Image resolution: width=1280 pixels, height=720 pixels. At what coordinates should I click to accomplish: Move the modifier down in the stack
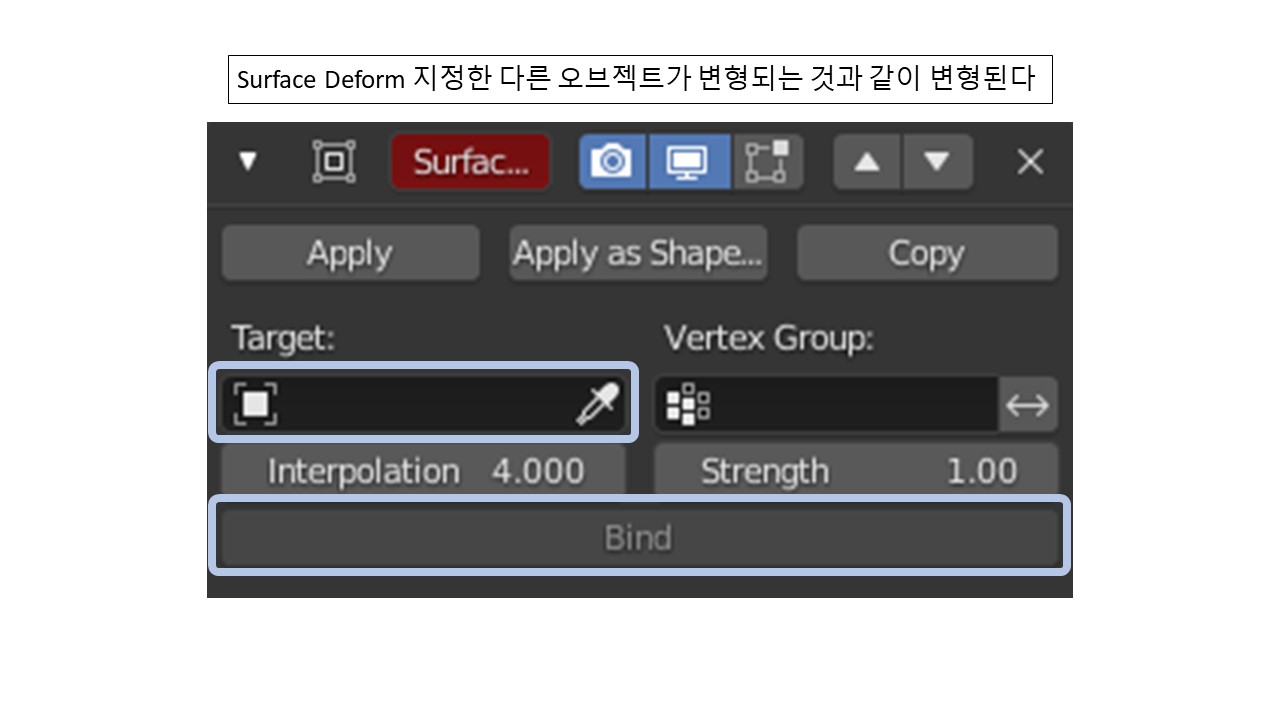coord(938,161)
